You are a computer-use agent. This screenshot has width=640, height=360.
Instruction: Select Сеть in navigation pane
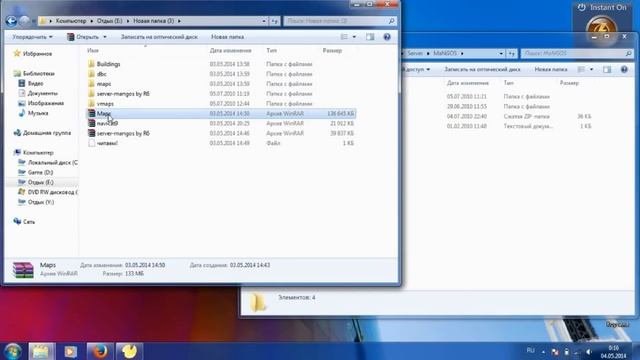pyautogui.click(x=24, y=222)
